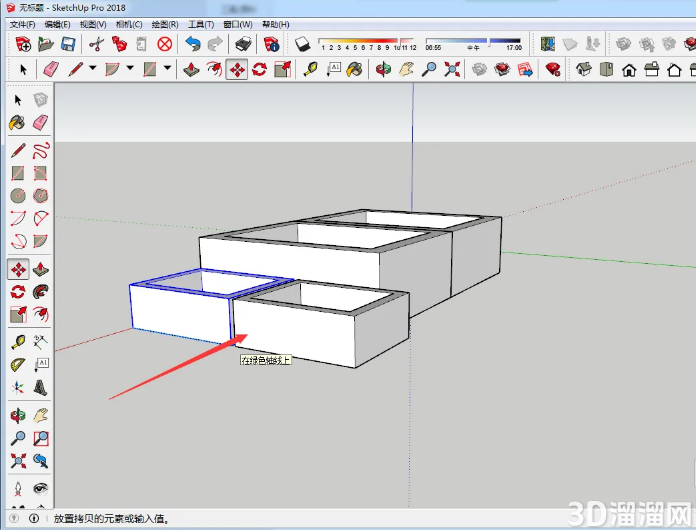Click Previous view icon in left palette
The image size is (696, 530).
40,461
